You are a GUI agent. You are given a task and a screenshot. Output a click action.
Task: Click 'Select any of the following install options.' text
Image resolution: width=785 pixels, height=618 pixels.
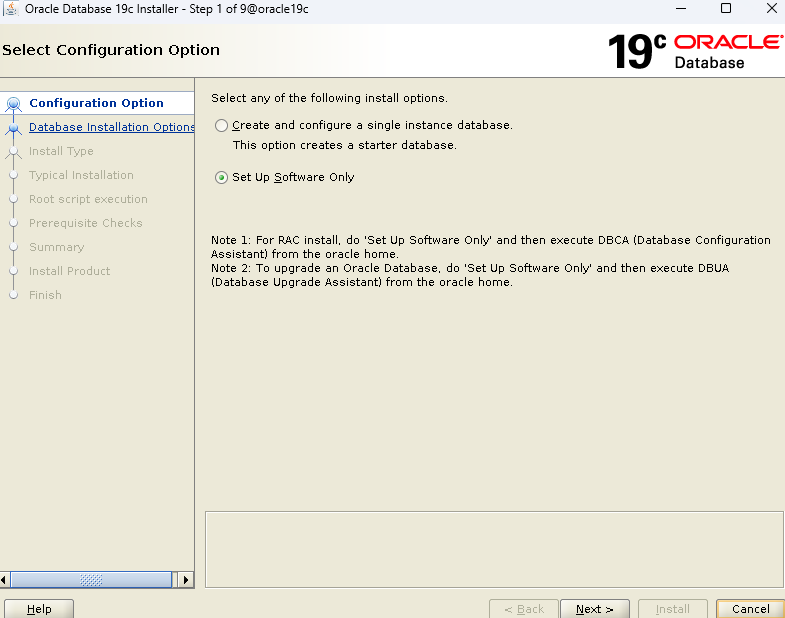tap(329, 98)
